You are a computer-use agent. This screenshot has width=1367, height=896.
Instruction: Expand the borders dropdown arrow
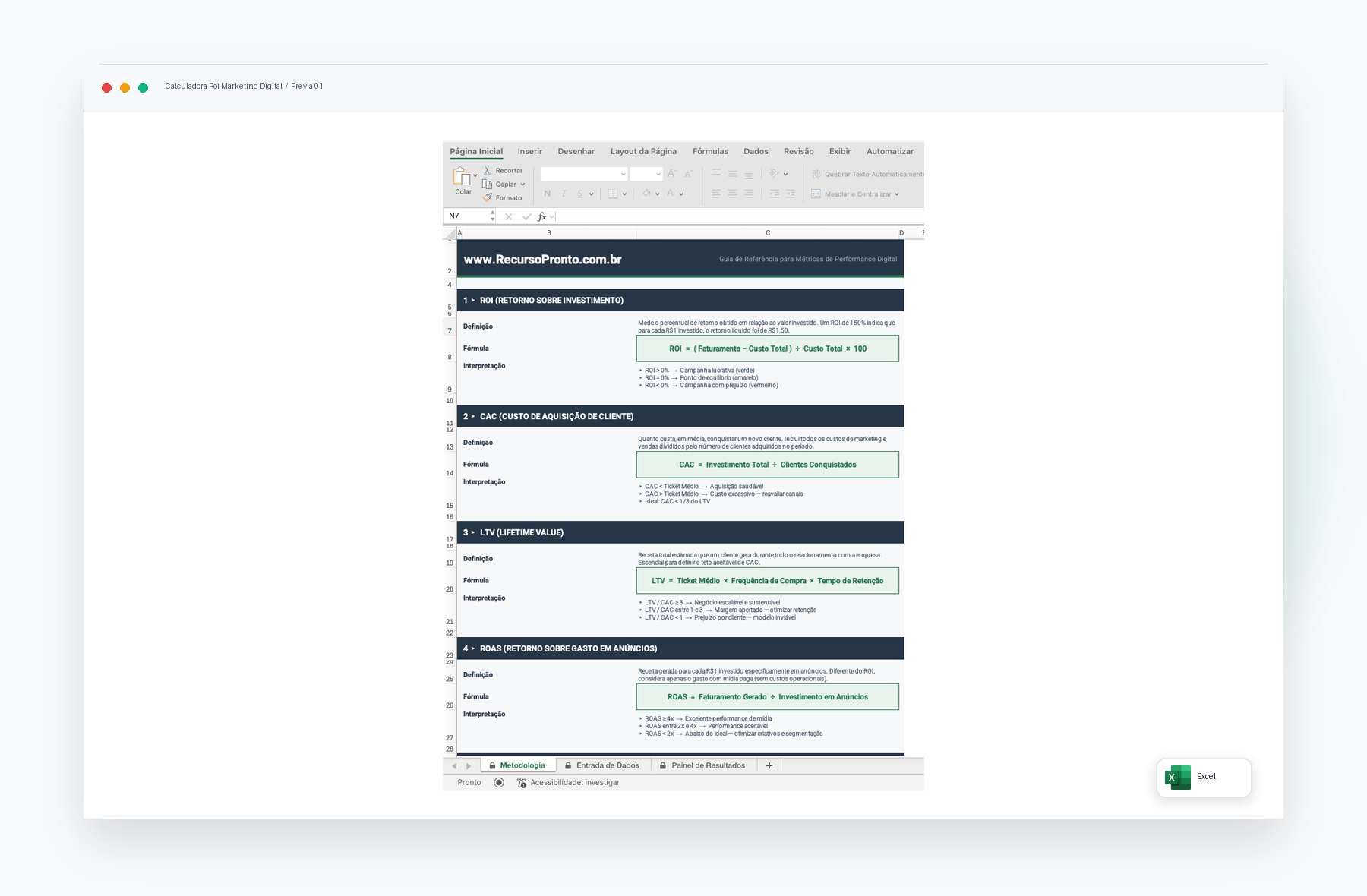pos(624,194)
